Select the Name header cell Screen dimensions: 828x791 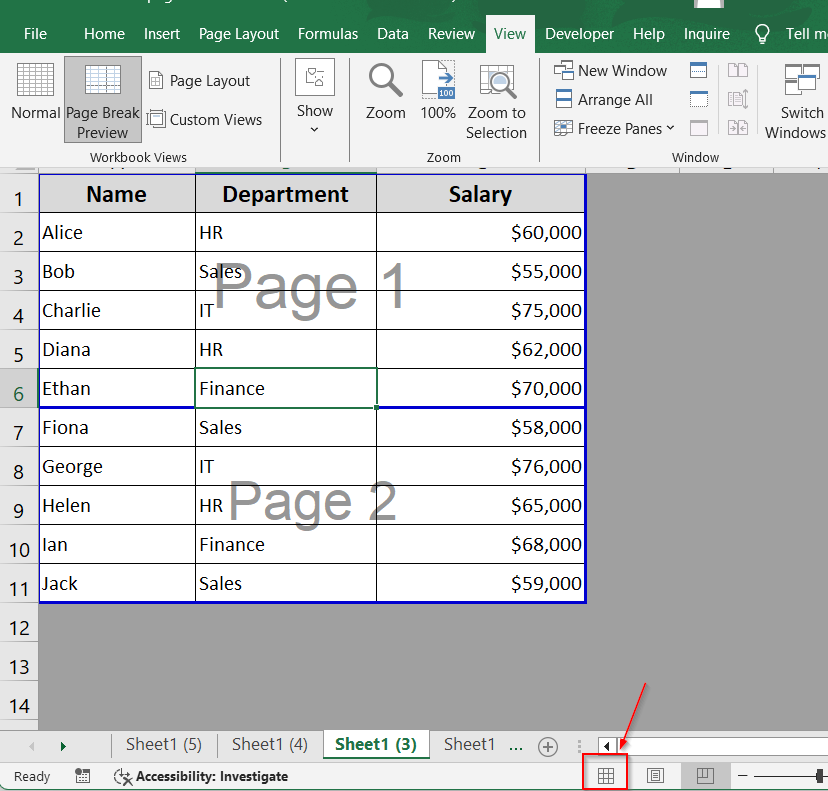pos(117,194)
